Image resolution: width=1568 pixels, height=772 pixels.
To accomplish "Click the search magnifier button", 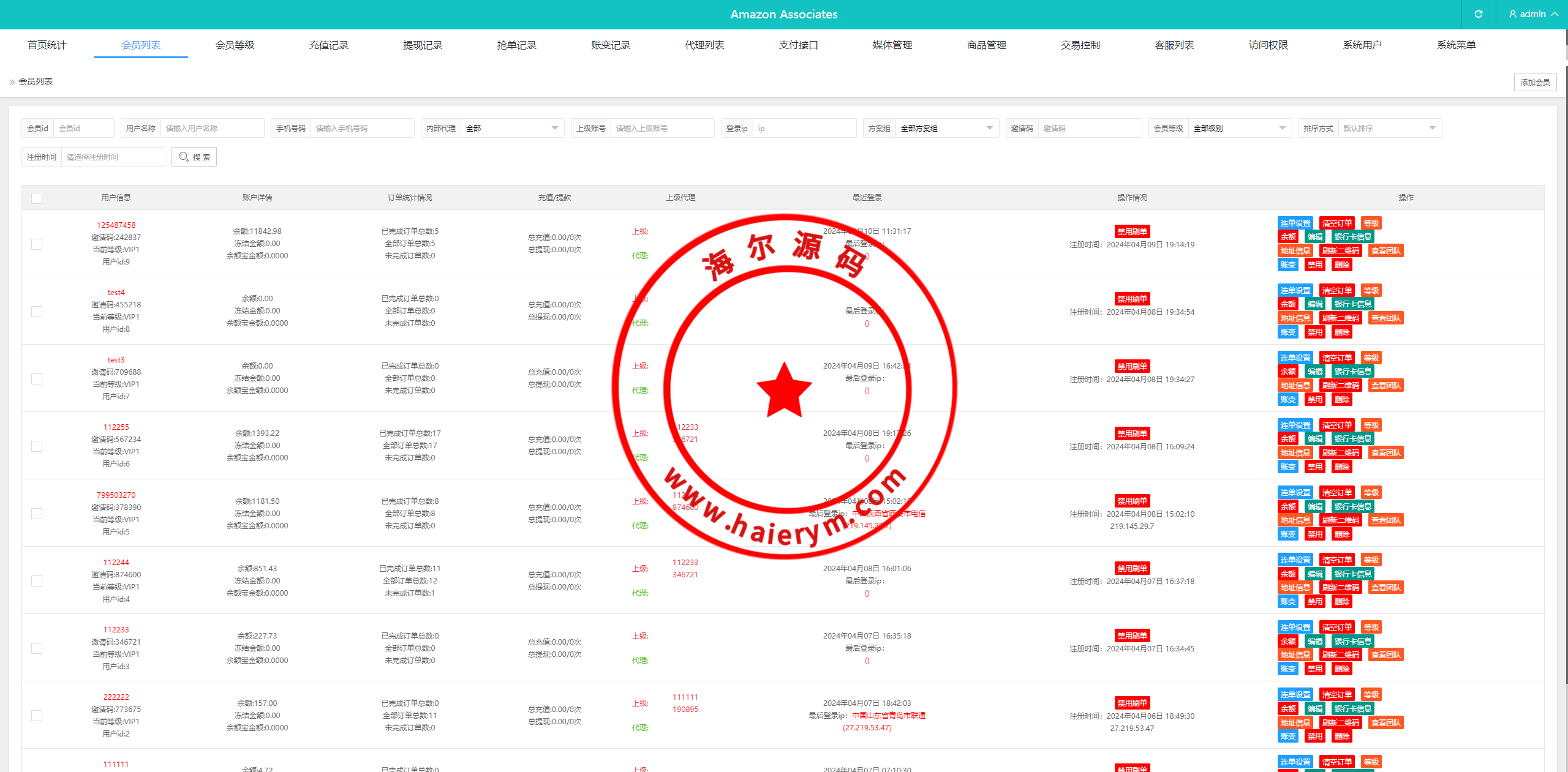I will point(194,157).
